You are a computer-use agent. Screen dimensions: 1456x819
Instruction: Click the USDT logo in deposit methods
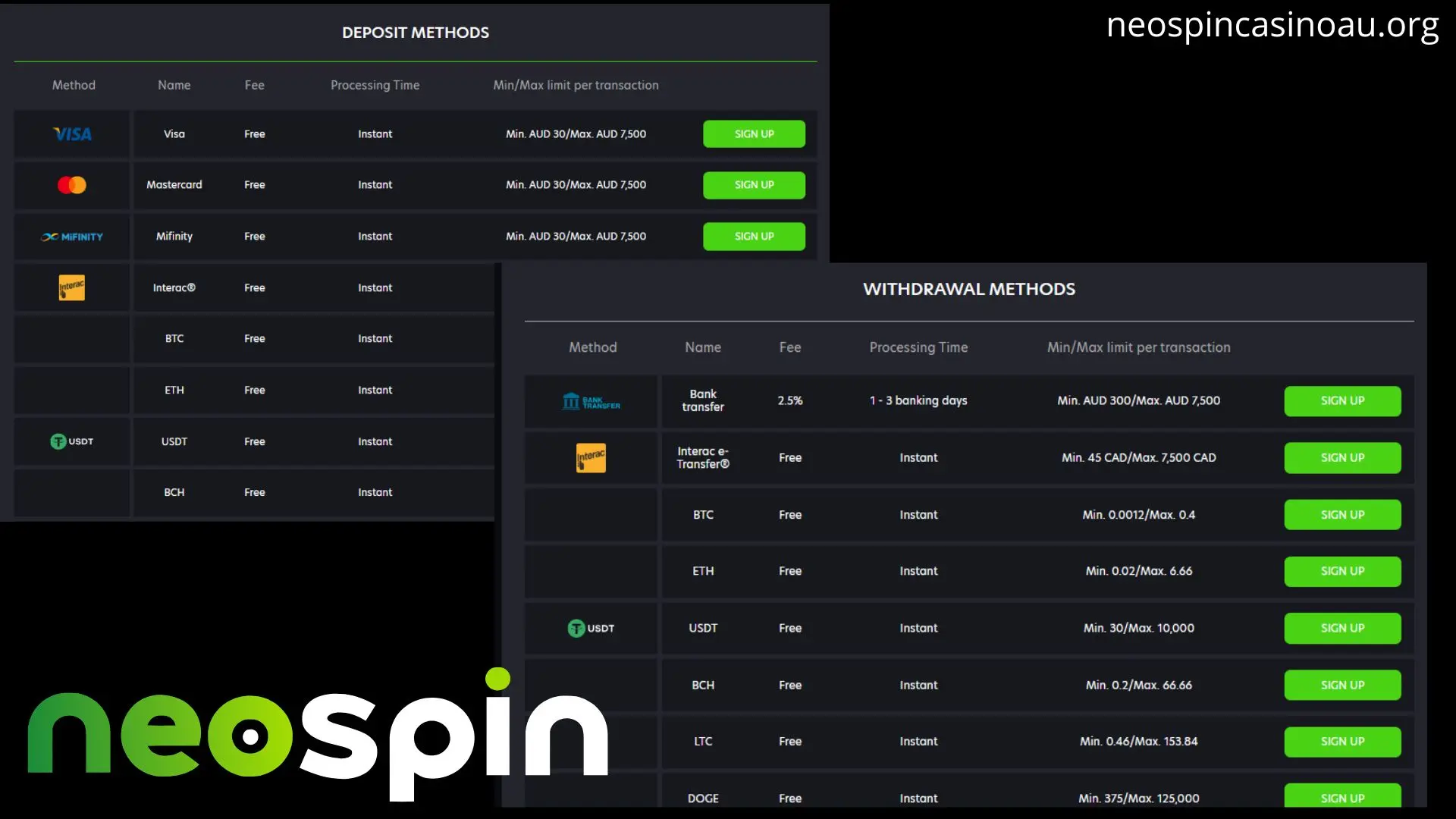[72, 441]
